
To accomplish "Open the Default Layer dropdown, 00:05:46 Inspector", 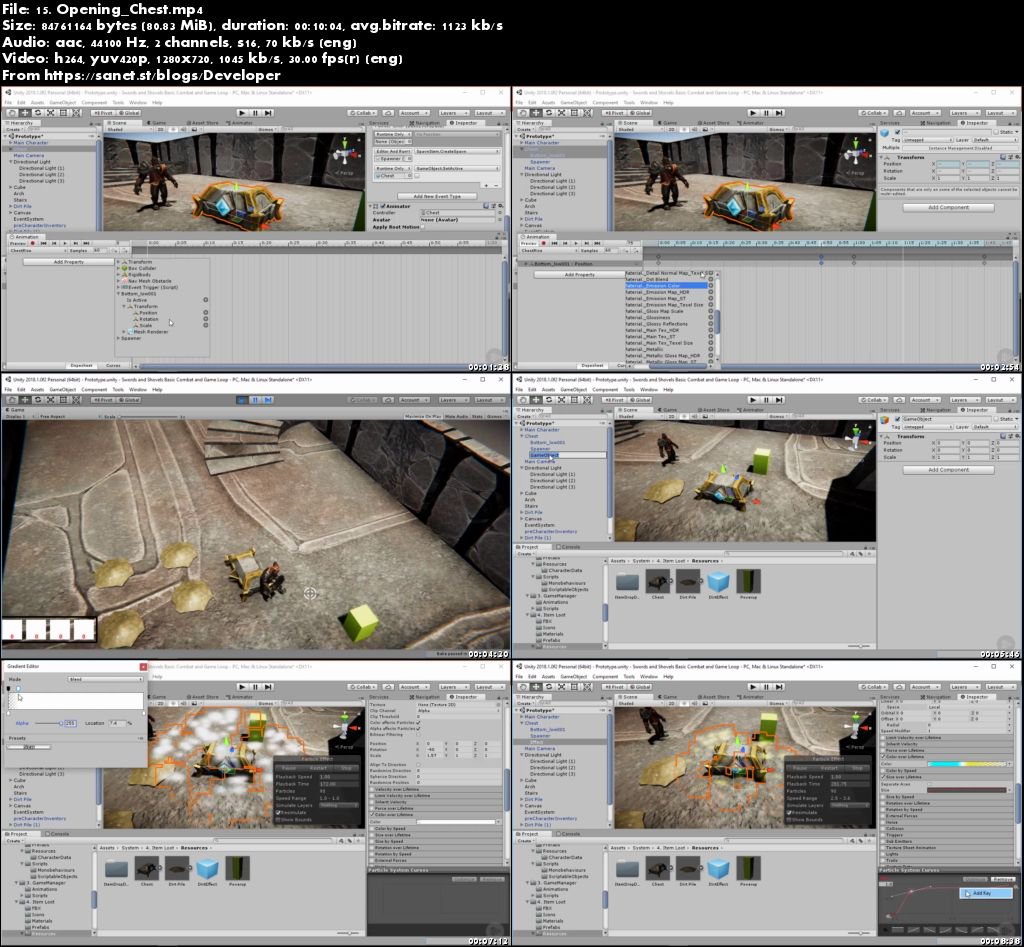I will (993, 427).
